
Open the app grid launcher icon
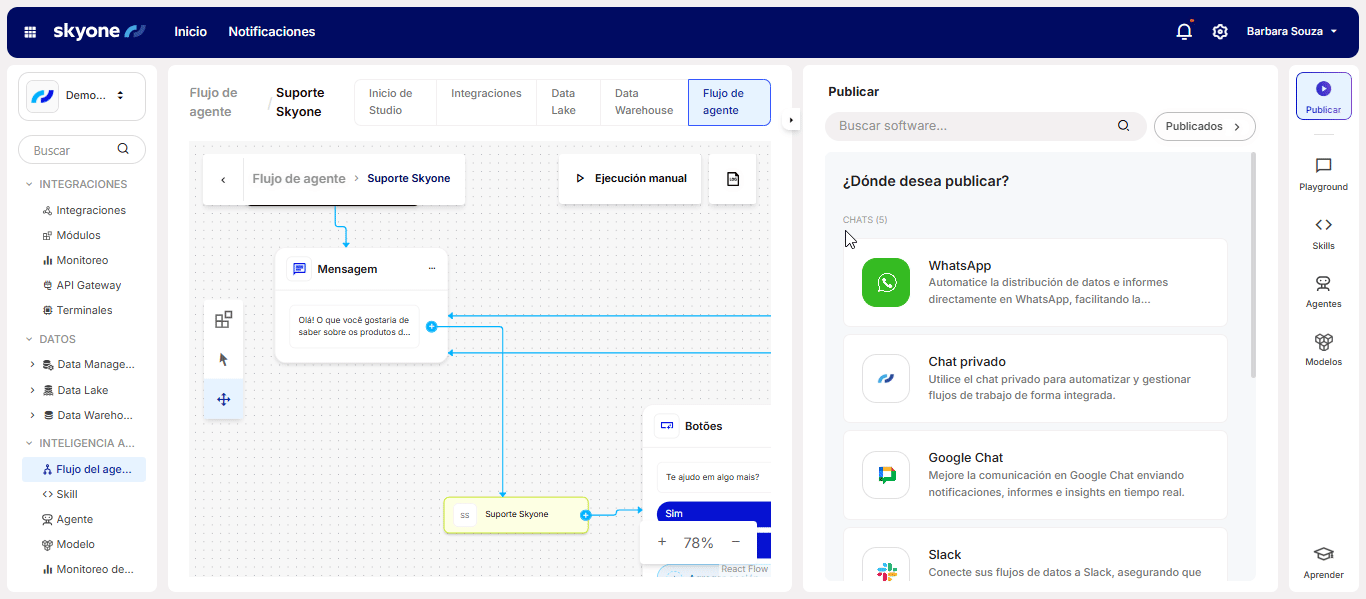30,32
